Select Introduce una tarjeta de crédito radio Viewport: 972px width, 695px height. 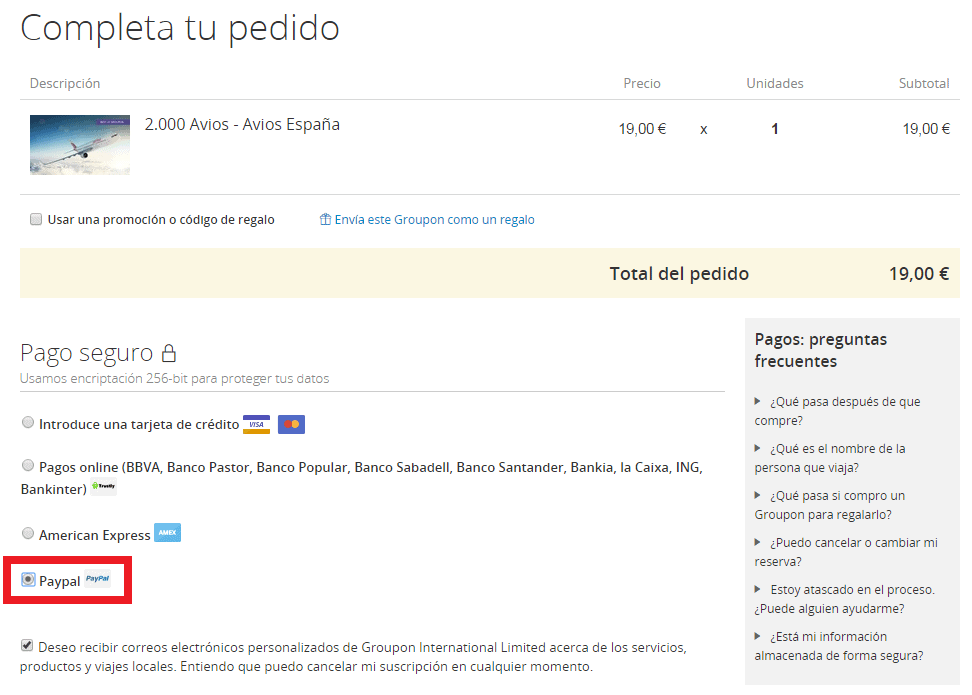coord(28,422)
